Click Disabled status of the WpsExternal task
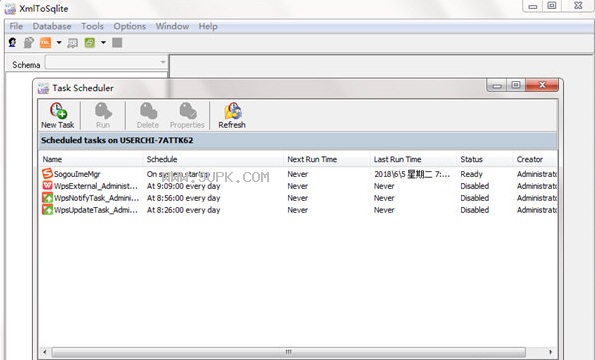Image resolution: width=595 pixels, height=360 pixels. click(475, 186)
